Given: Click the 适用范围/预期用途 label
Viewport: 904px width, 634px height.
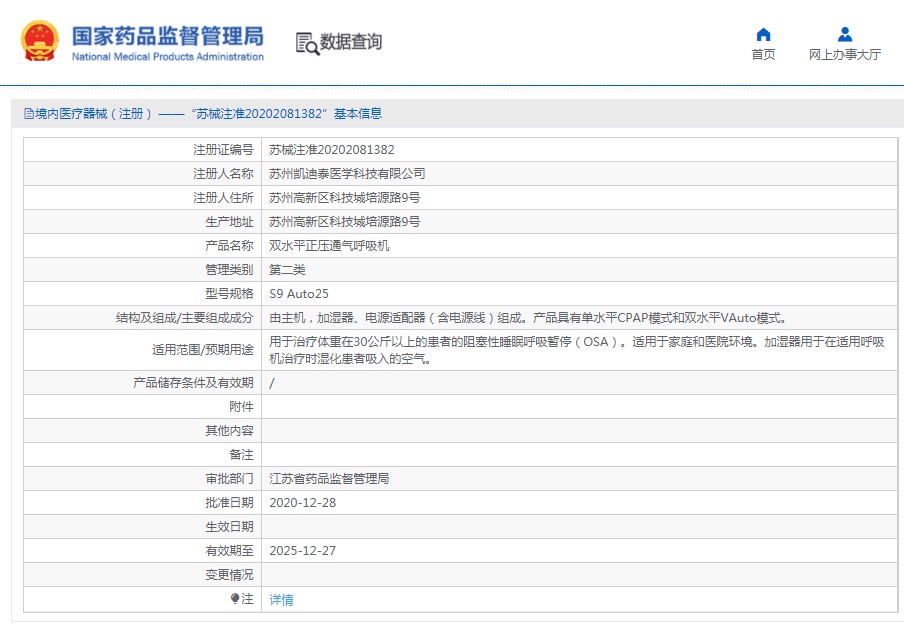Looking at the screenshot, I should coord(203,350).
